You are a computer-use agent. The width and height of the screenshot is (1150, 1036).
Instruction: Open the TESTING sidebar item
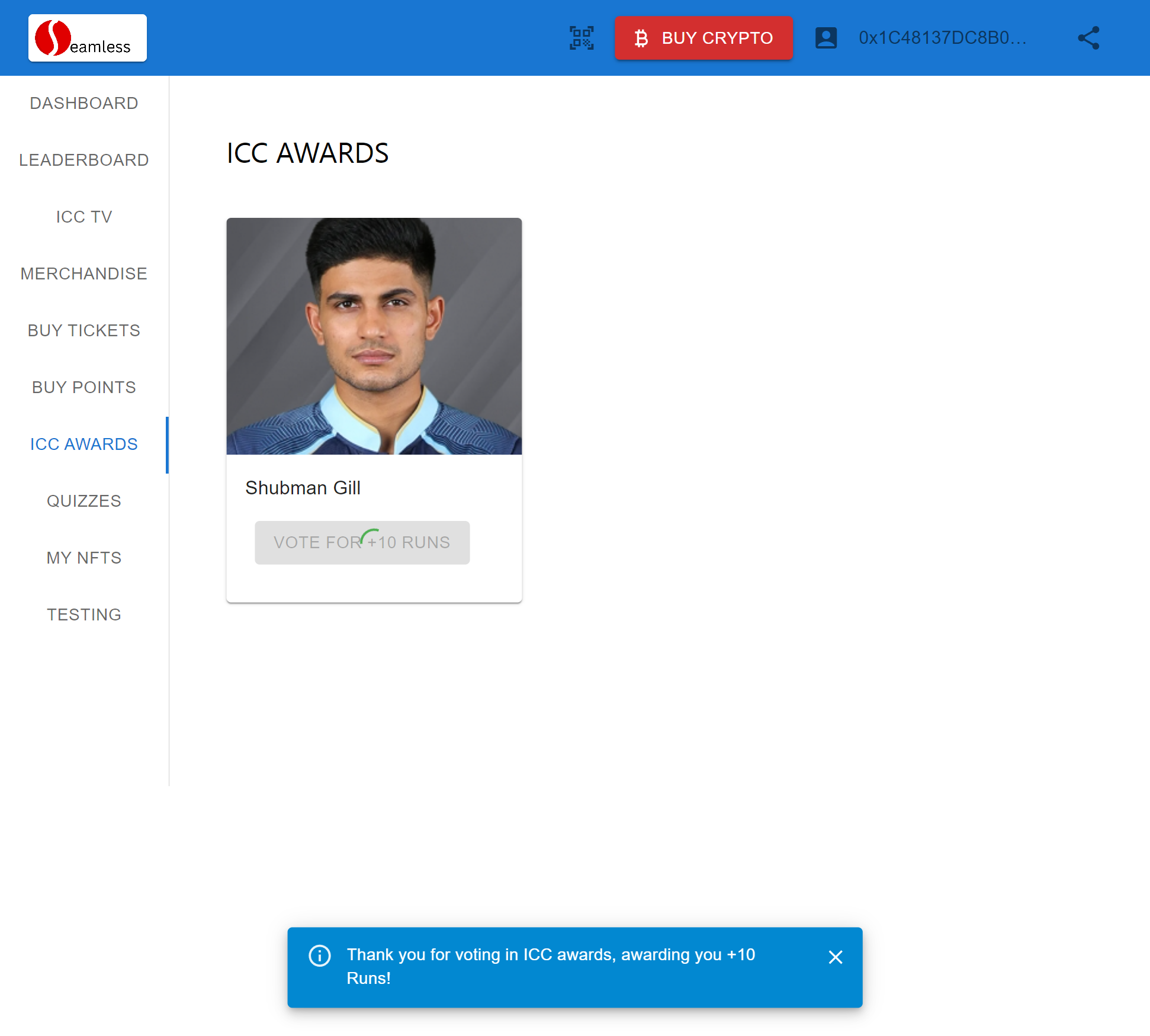(84, 614)
